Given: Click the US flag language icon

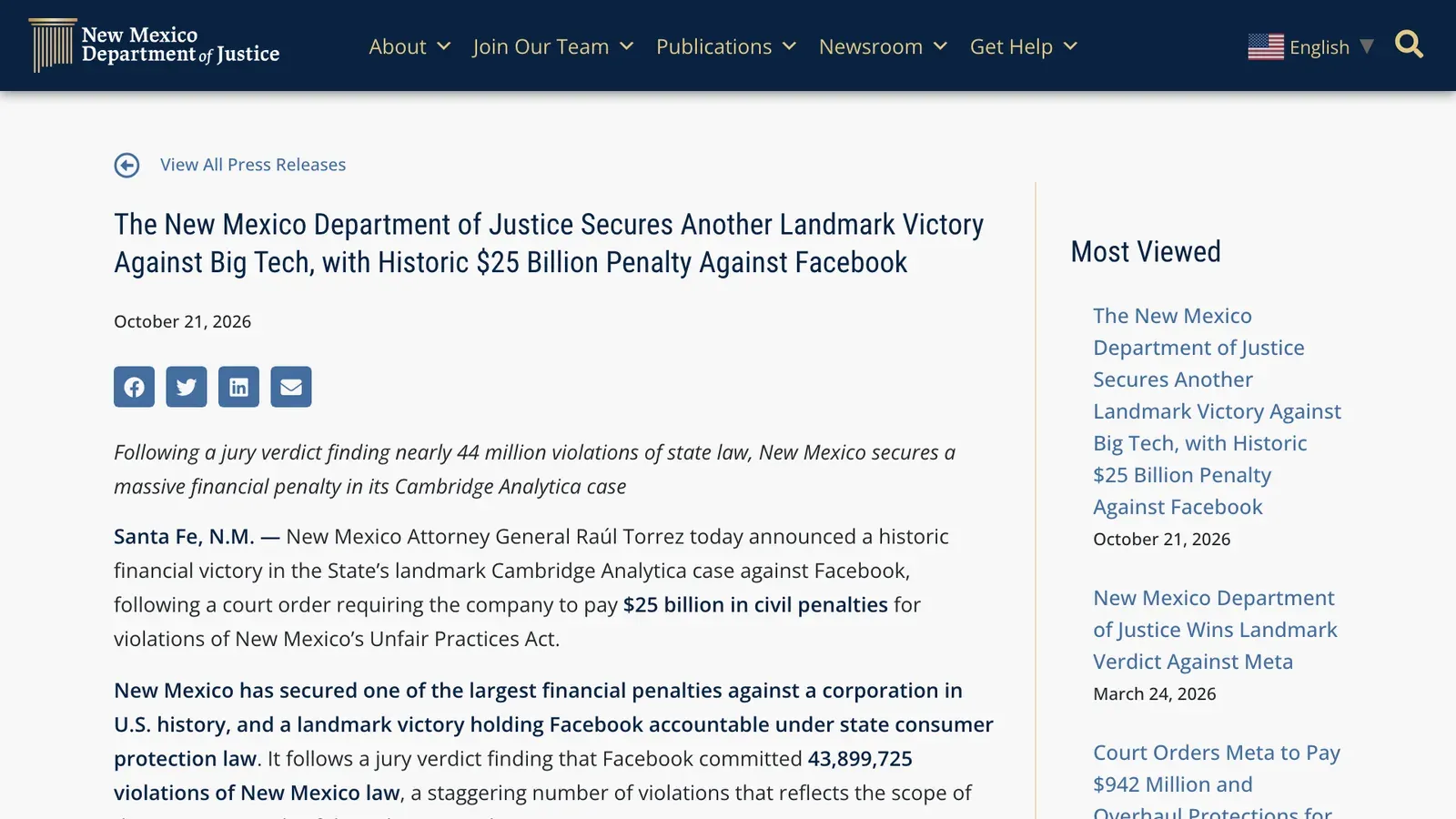Looking at the screenshot, I should [1266, 46].
